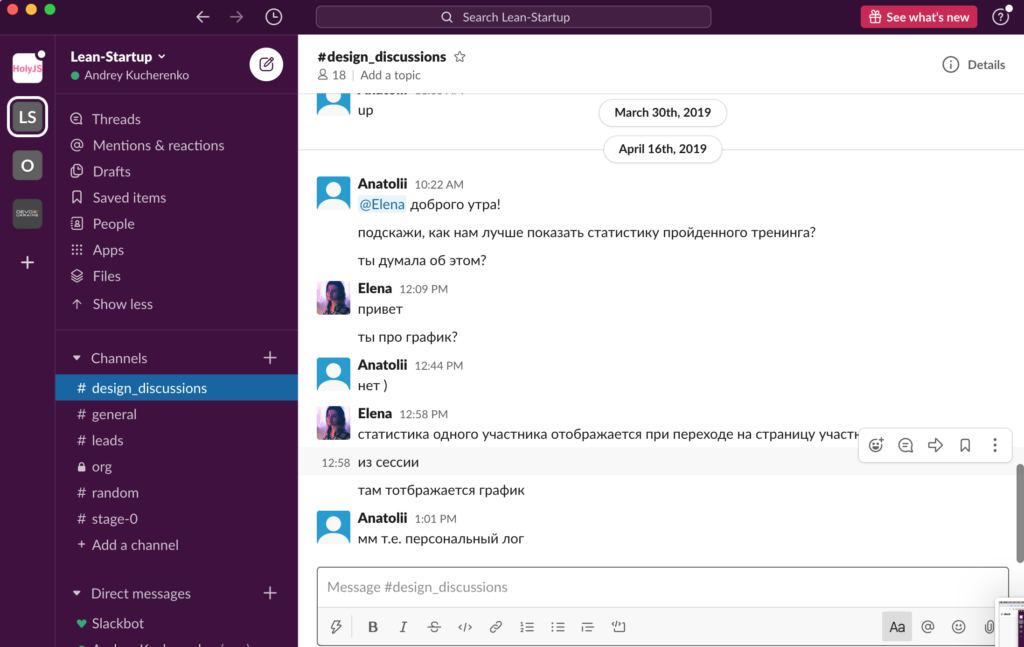Mention someone with the @ icon
The image size is (1024, 647).
click(927, 627)
